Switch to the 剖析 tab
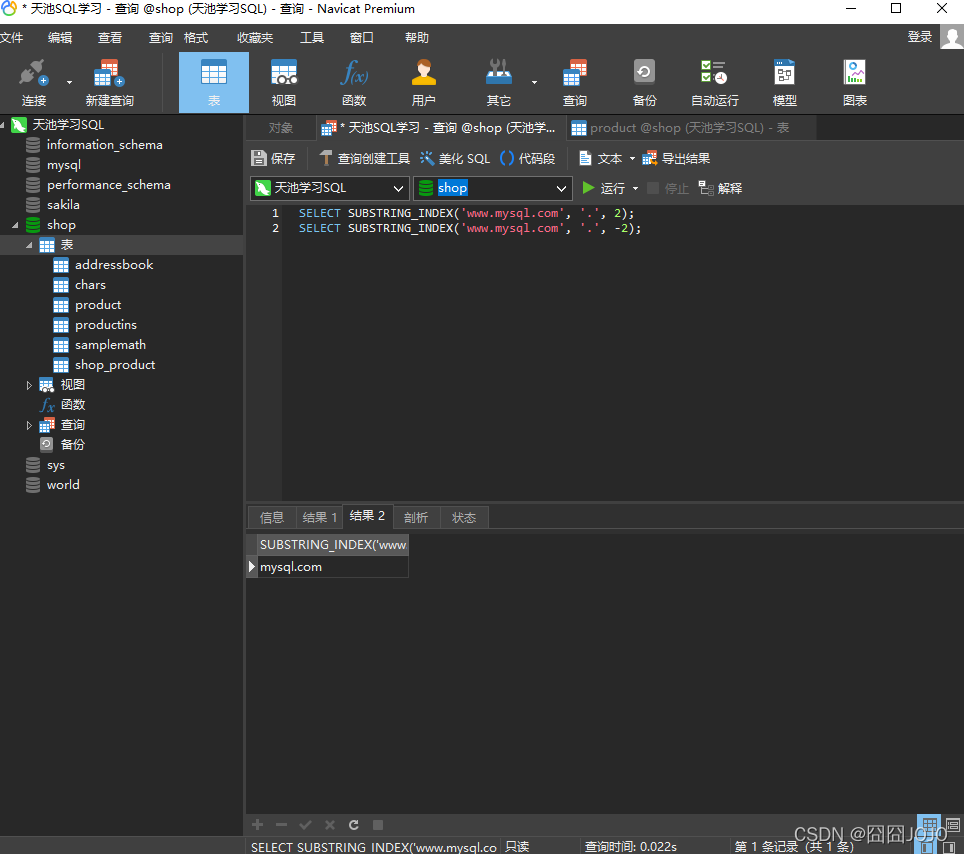Screen dimensions: 964x854 [416, 518]
